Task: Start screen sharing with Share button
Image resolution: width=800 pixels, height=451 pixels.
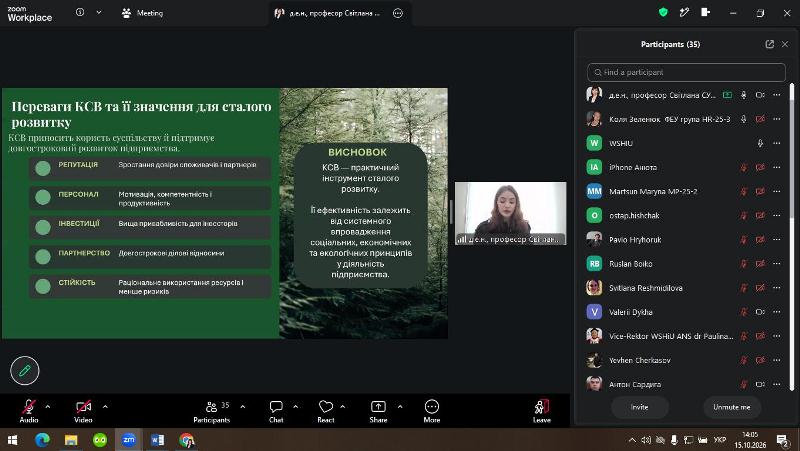Action: [378, 411]
